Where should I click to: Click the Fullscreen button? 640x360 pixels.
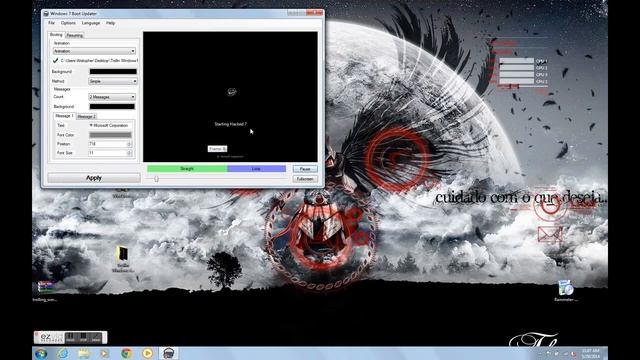305,179
